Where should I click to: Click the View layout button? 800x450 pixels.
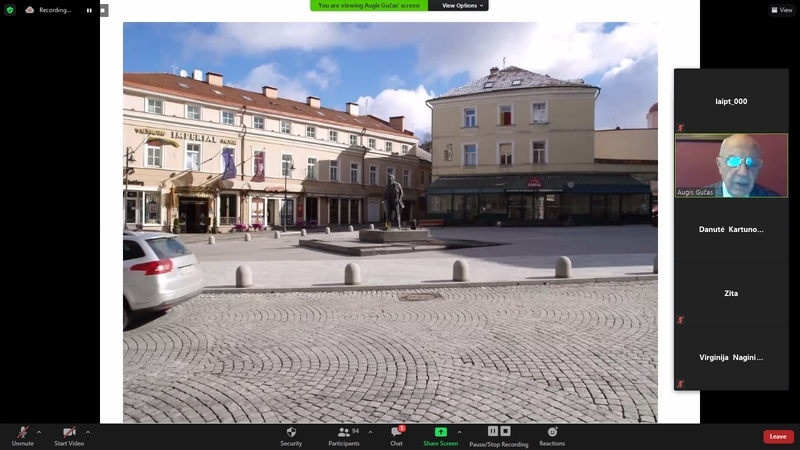(782, 10)
